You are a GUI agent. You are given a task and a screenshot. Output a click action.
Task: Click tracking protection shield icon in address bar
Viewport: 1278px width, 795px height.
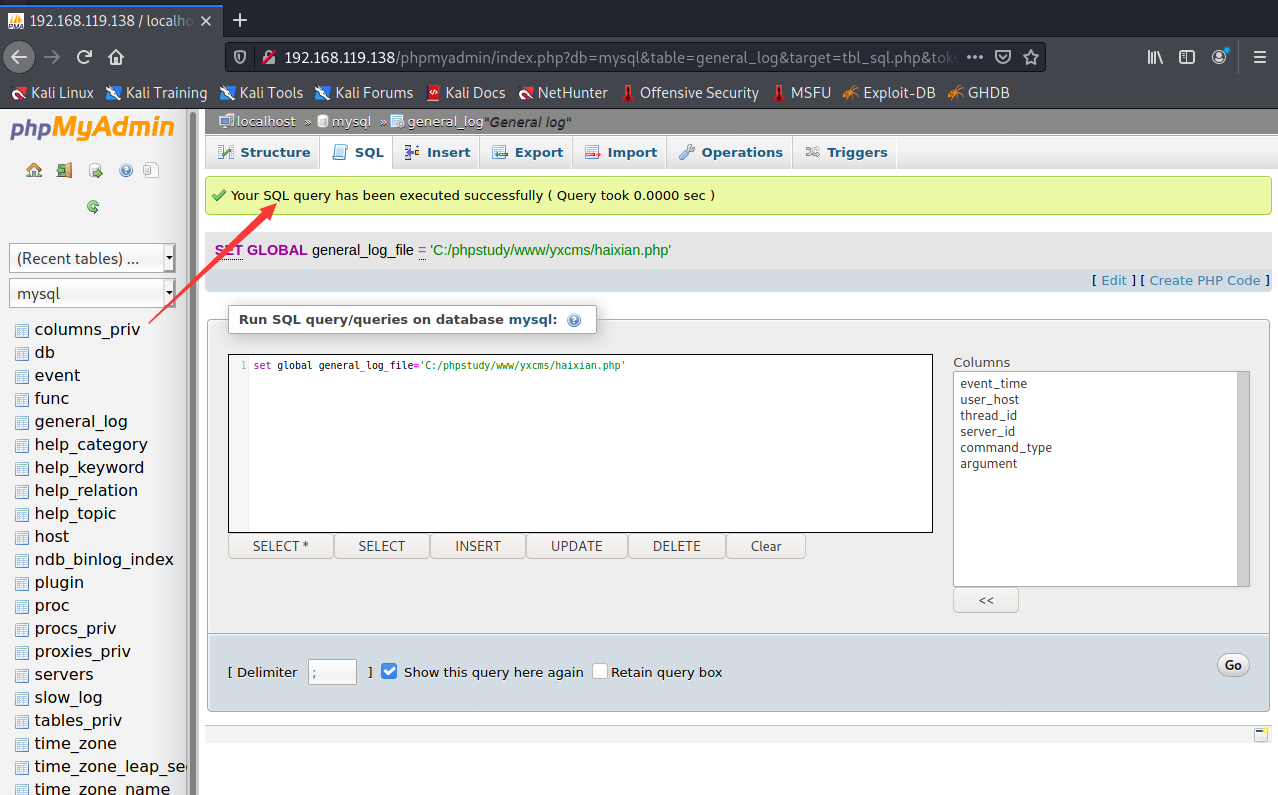click(240, 57)
